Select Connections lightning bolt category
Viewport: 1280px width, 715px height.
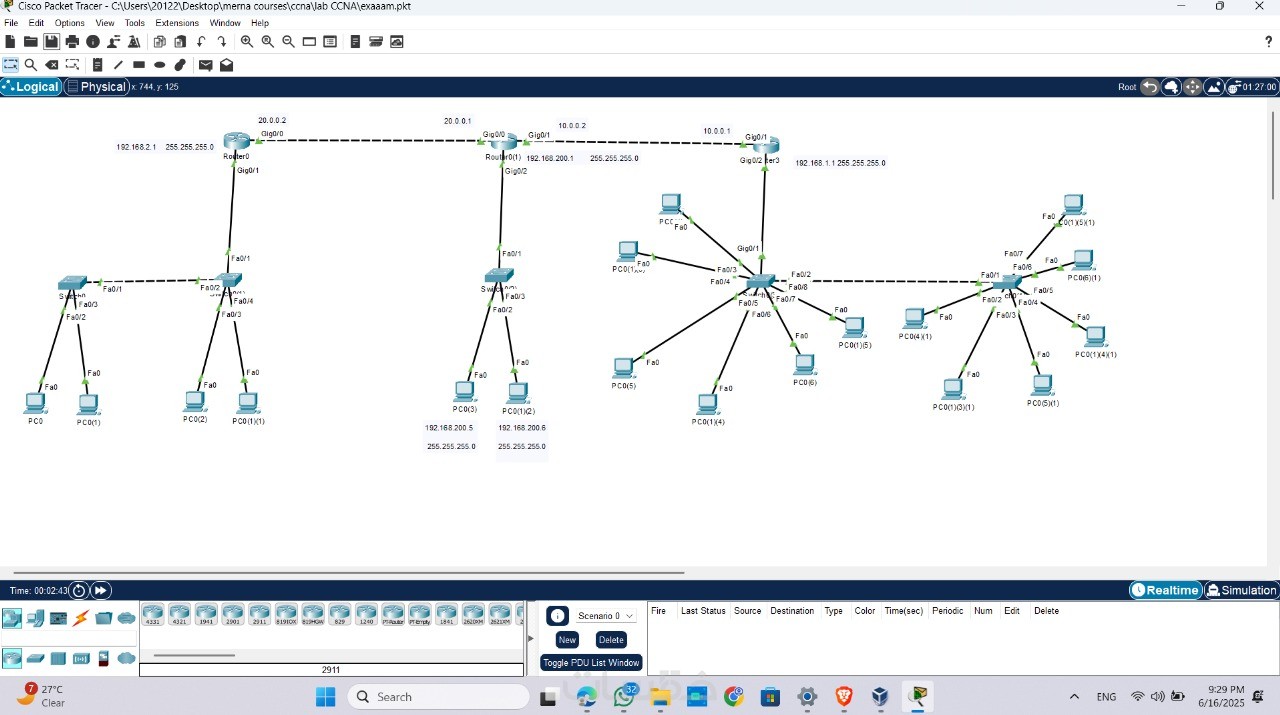81,618
